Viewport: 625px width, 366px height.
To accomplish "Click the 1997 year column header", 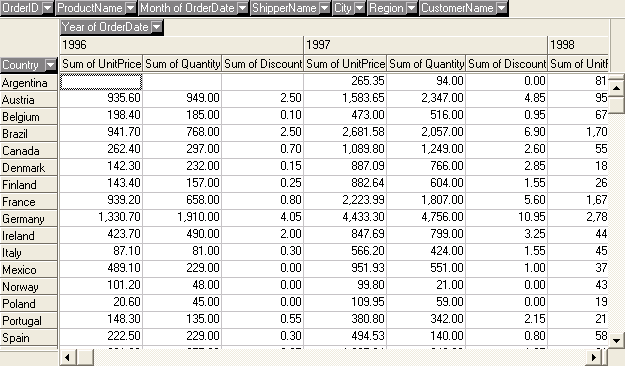I will pos(425,45).
